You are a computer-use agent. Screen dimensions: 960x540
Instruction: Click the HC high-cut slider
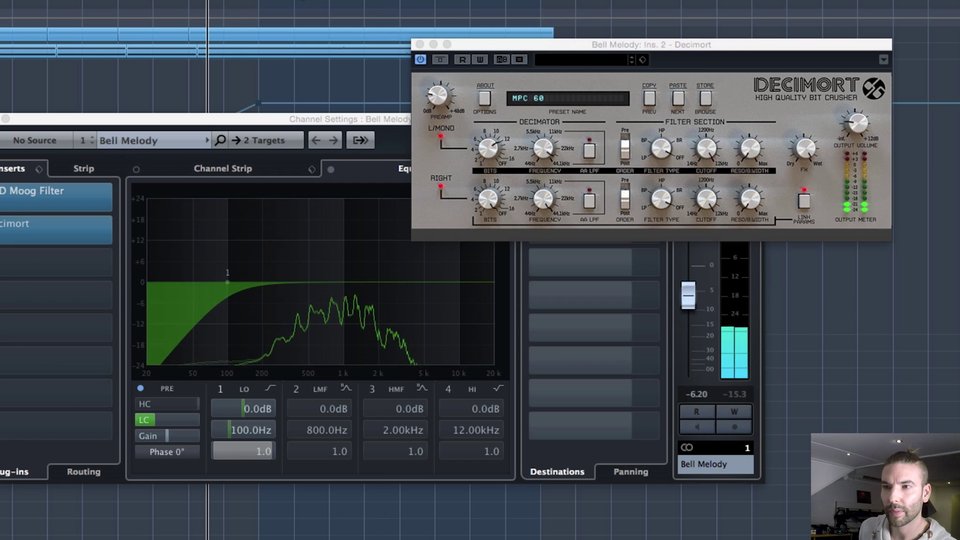coord(167,404)
